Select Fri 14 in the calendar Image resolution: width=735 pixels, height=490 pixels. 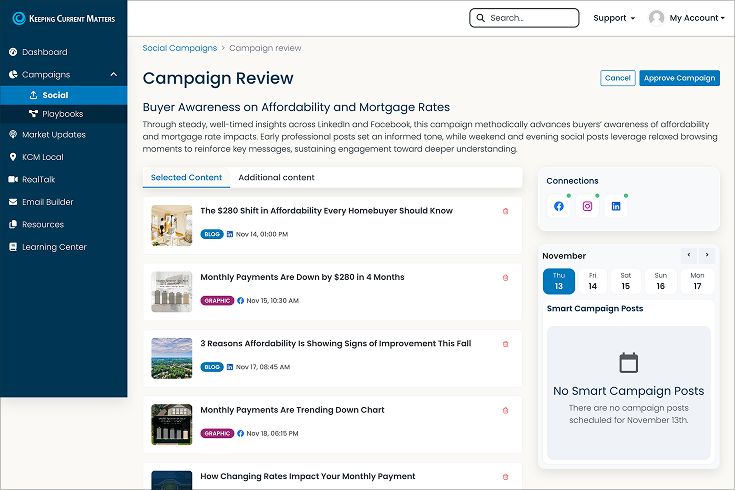[592, 281]
